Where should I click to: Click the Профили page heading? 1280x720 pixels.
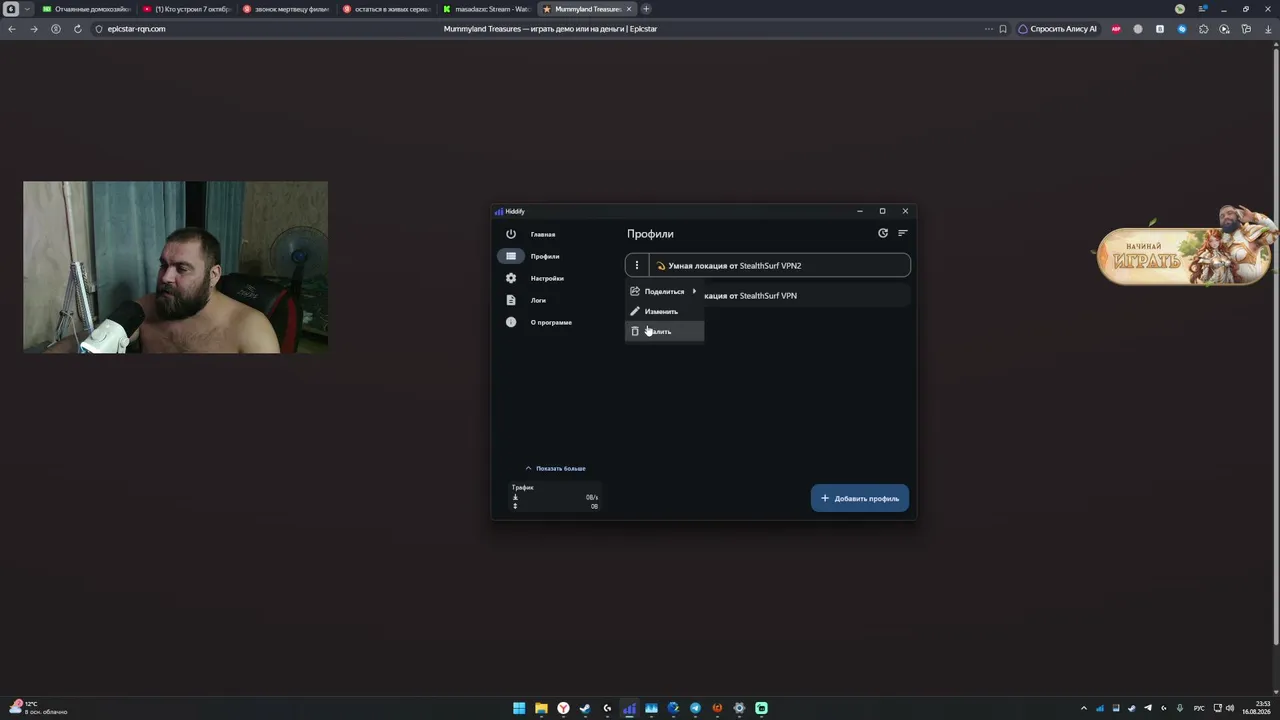[650, 234]
